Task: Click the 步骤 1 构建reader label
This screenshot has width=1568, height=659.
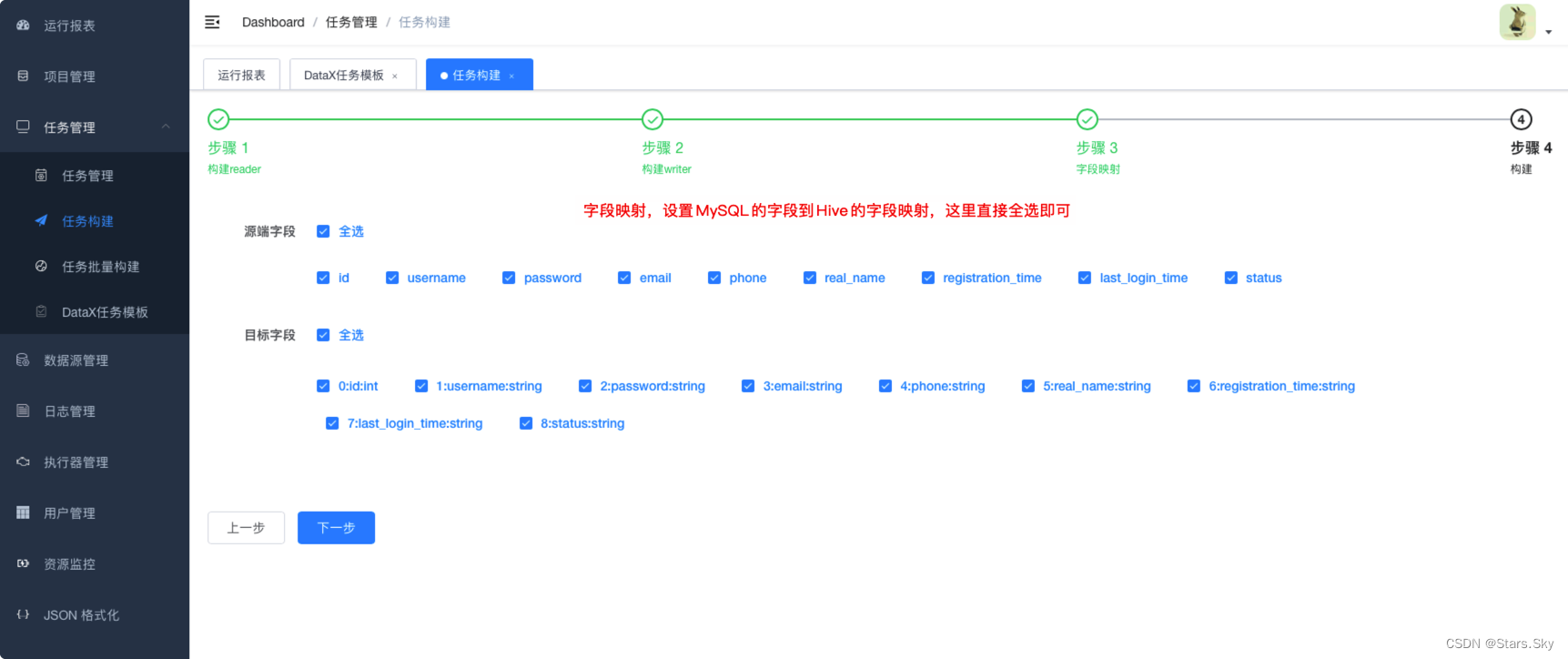Action: pos(234,157)
